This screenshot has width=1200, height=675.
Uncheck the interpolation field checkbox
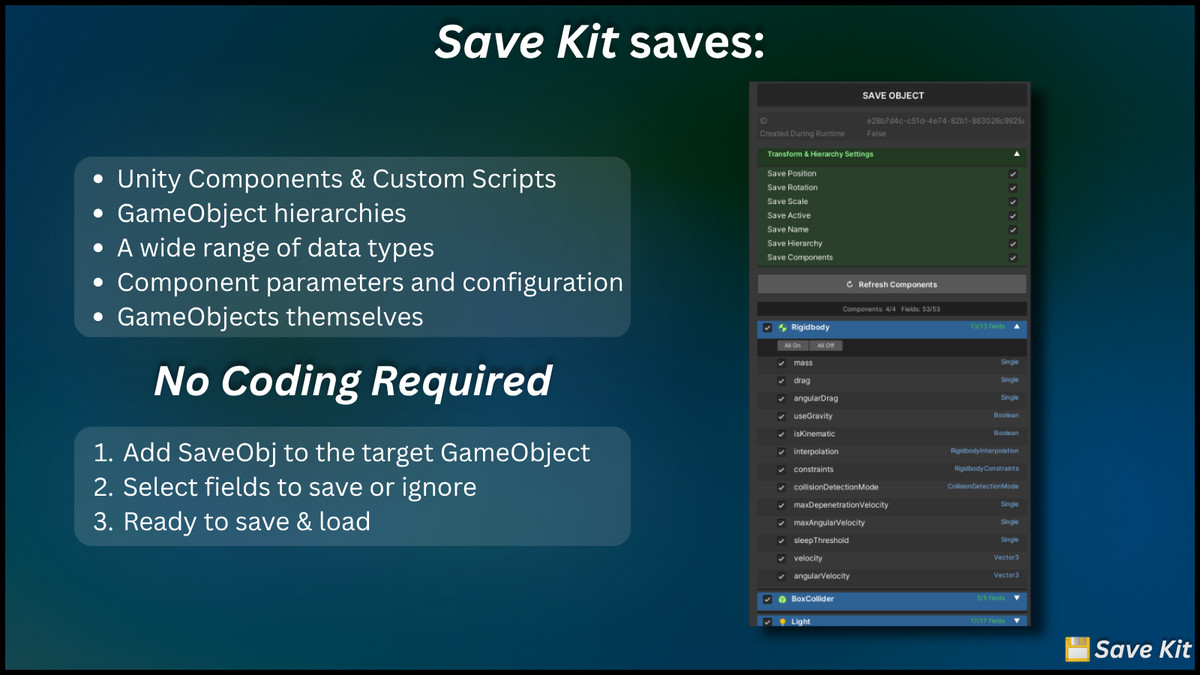pyautogui.click(x=781, y=452)
